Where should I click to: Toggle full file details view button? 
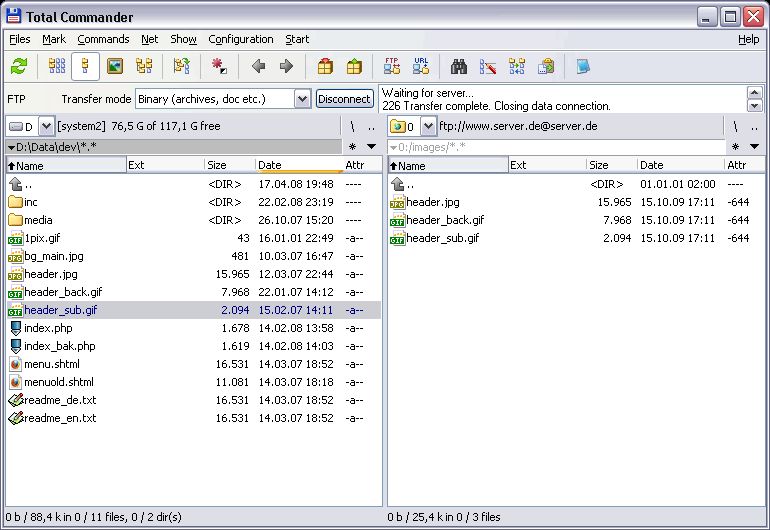point(86,67)
